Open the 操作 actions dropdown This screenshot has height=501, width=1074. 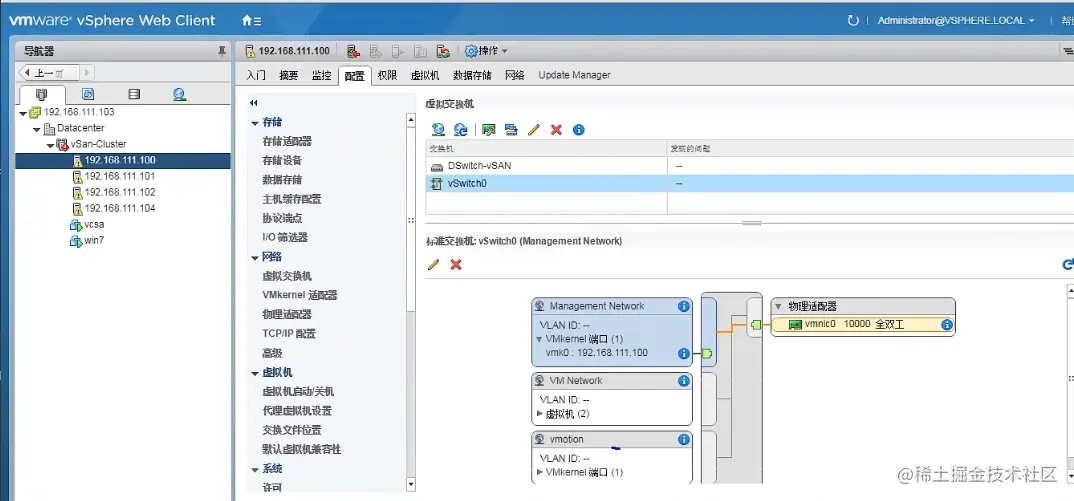point(486,51)
